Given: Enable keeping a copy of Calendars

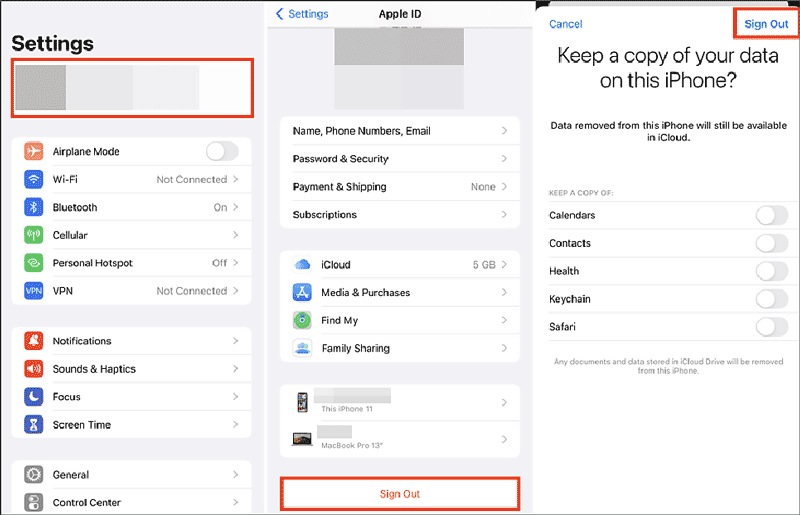Looking at the screenshot, I should [x=772, y=215].
